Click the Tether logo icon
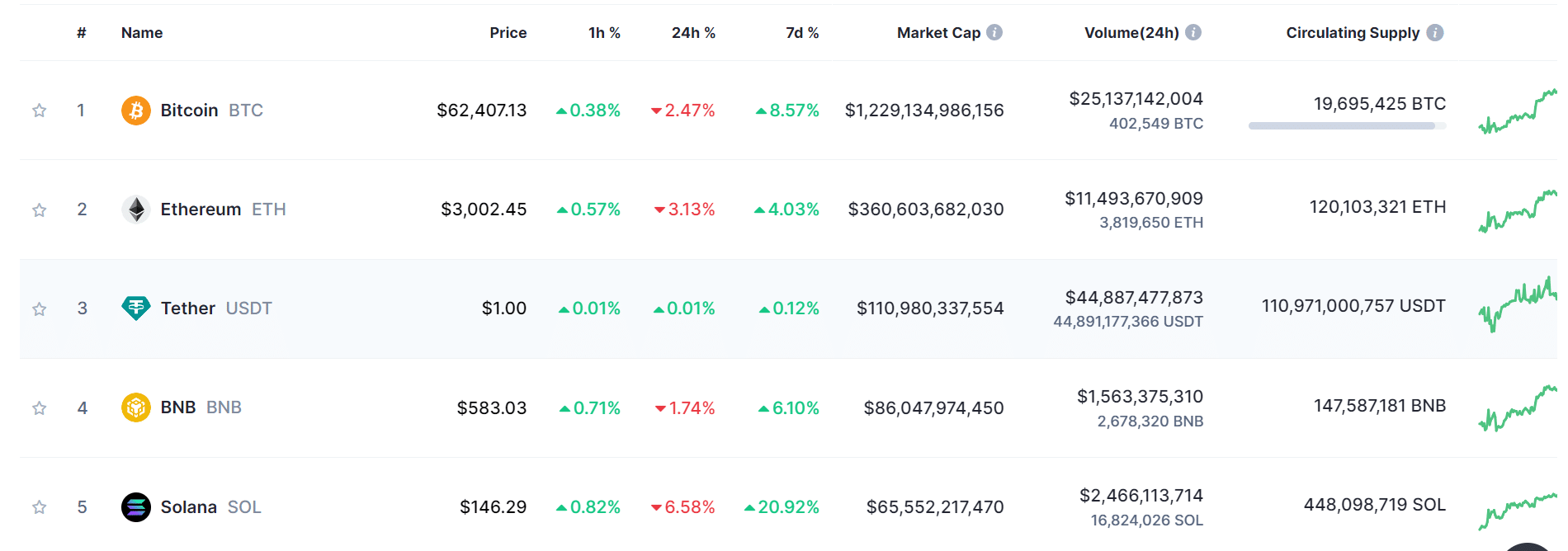Screen dimensions: 1568x551 tap(136, 308)
